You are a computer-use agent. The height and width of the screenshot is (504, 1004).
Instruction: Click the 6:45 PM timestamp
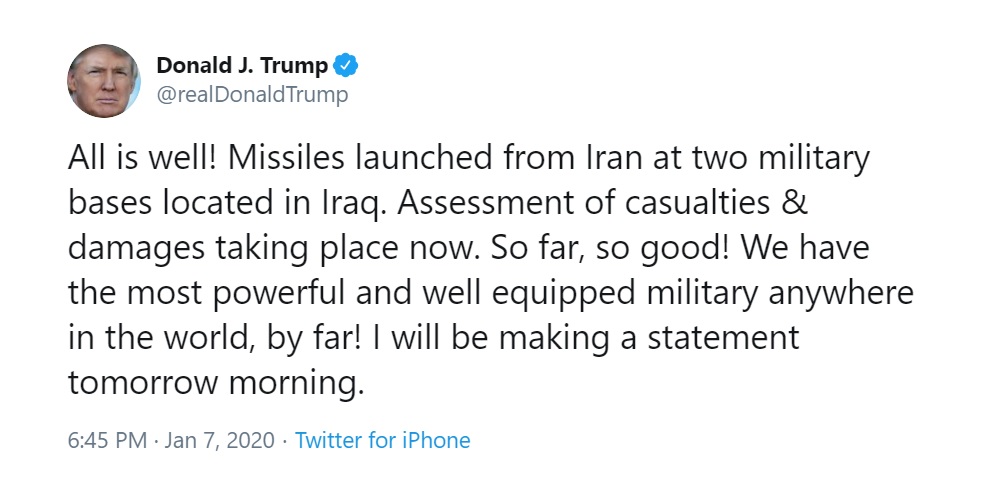click(x=108, y=441)
